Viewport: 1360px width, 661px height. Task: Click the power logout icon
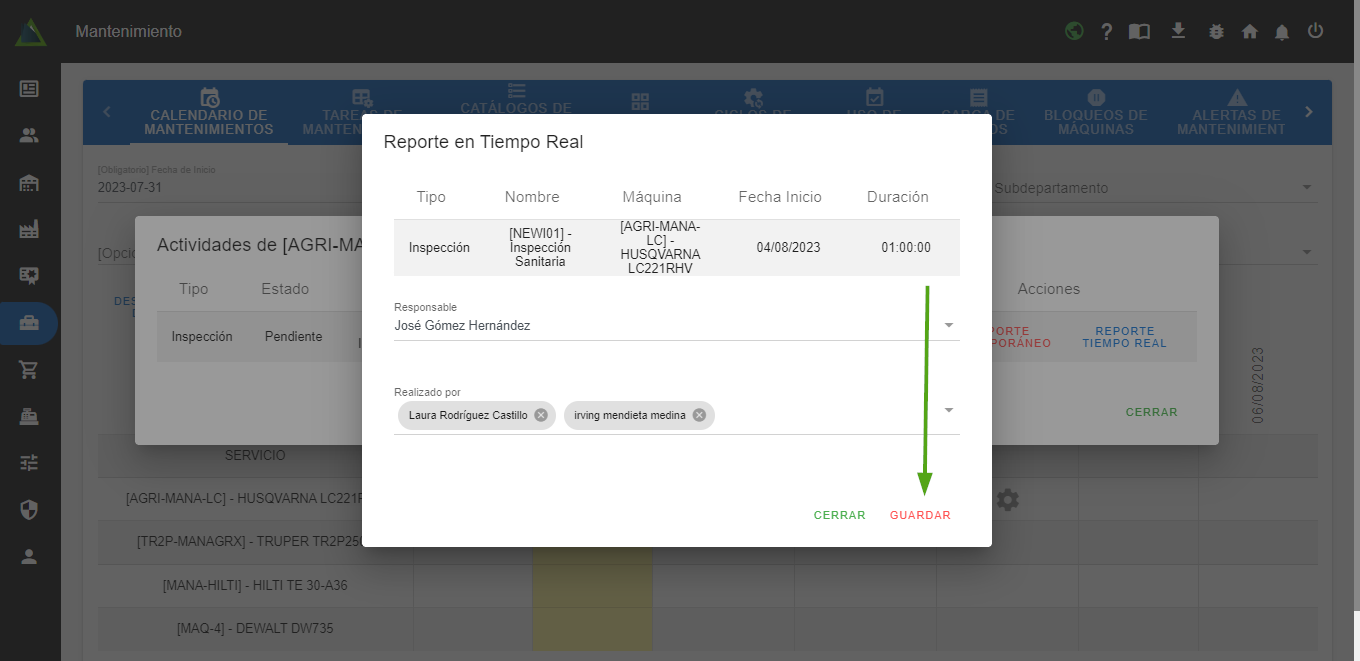pos(1315,31)
